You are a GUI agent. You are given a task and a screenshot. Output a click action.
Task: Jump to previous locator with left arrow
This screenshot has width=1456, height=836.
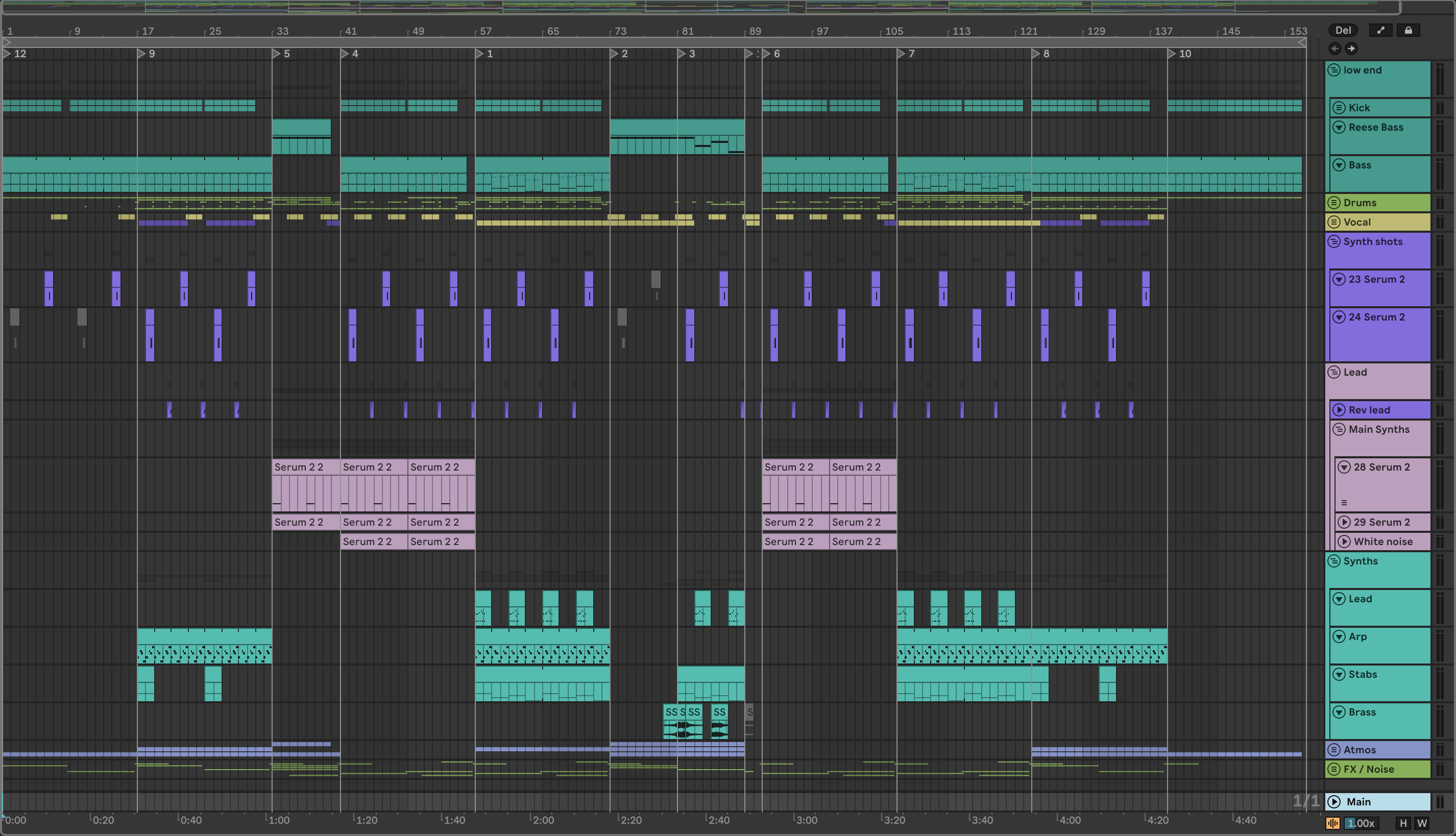pyautogui.click(x=1335, y=49)
